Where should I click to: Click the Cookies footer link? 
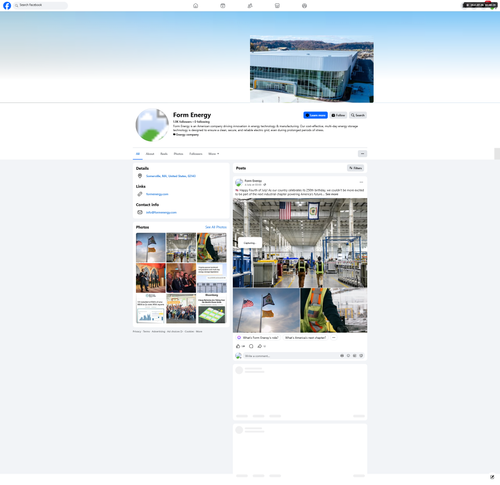(x=189, y=331)
